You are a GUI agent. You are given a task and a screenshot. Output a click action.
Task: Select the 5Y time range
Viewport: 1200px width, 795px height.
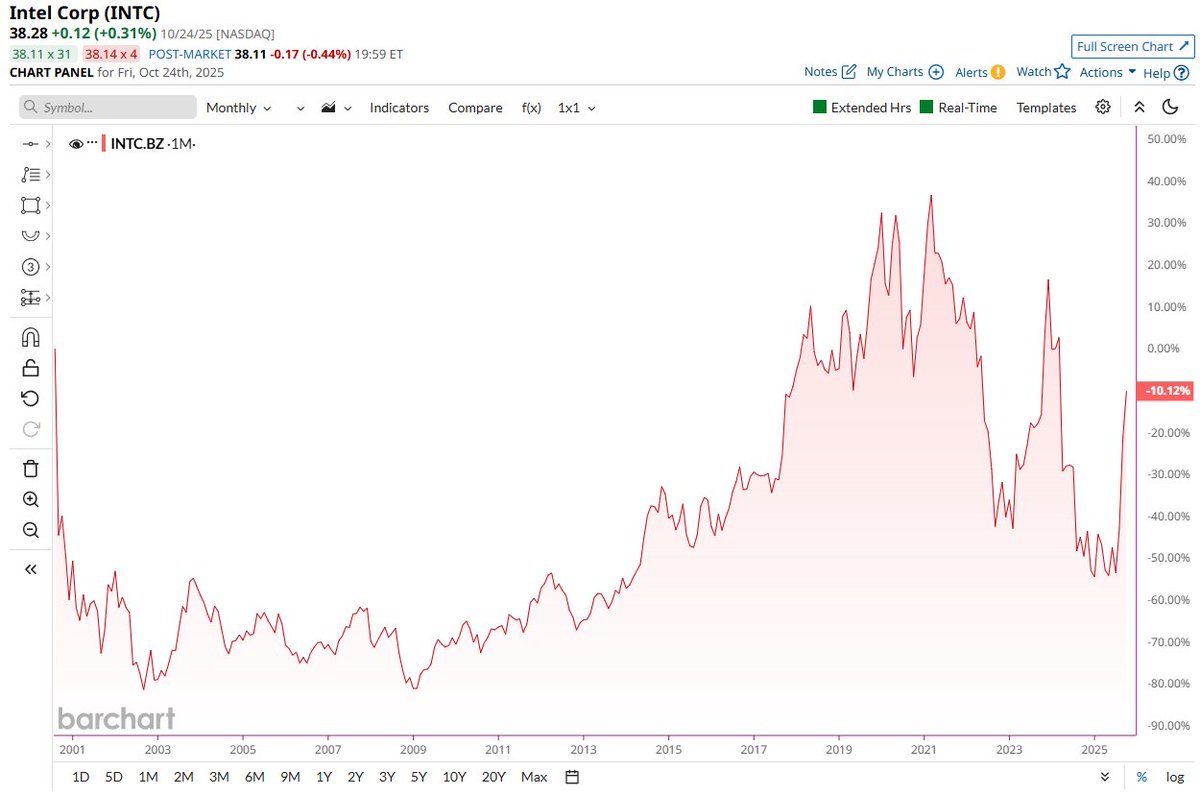coord(420,777)
